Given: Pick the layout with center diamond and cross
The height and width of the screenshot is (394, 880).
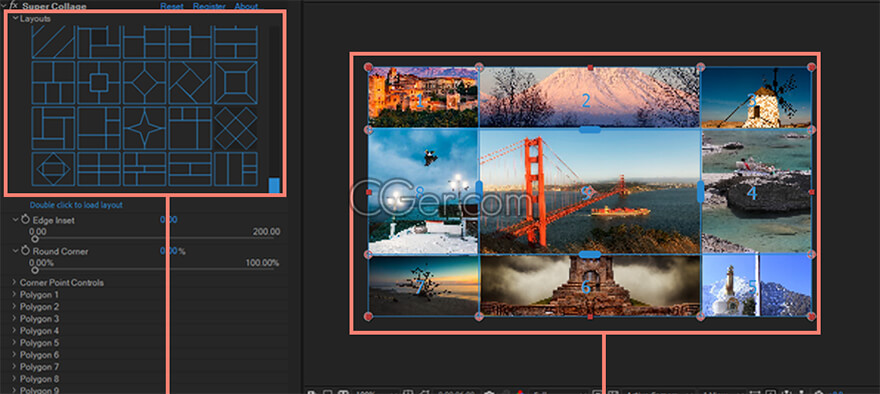Looking at the screenshot, I should coord(145,83).
